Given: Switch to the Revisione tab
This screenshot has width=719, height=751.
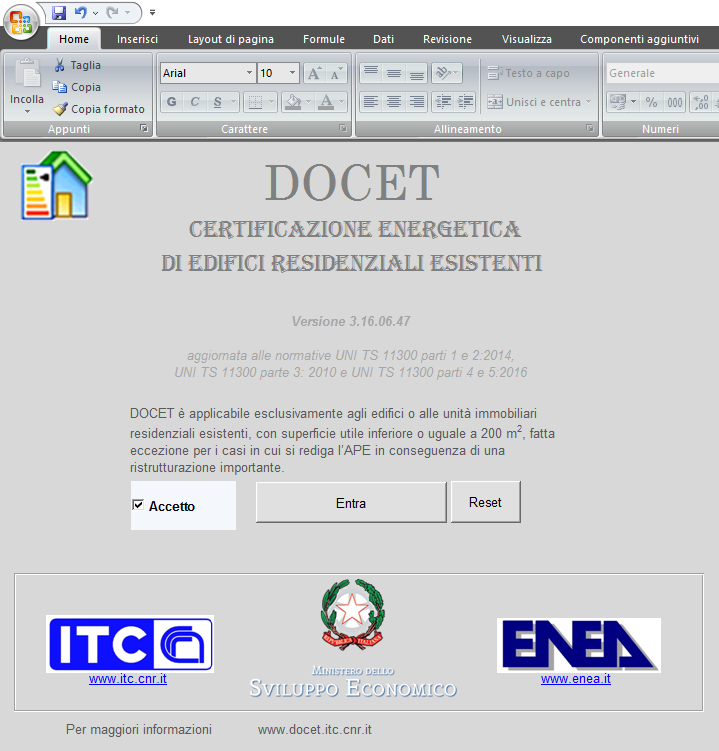Looking at the screenshot, I should (x=447, y=39).
